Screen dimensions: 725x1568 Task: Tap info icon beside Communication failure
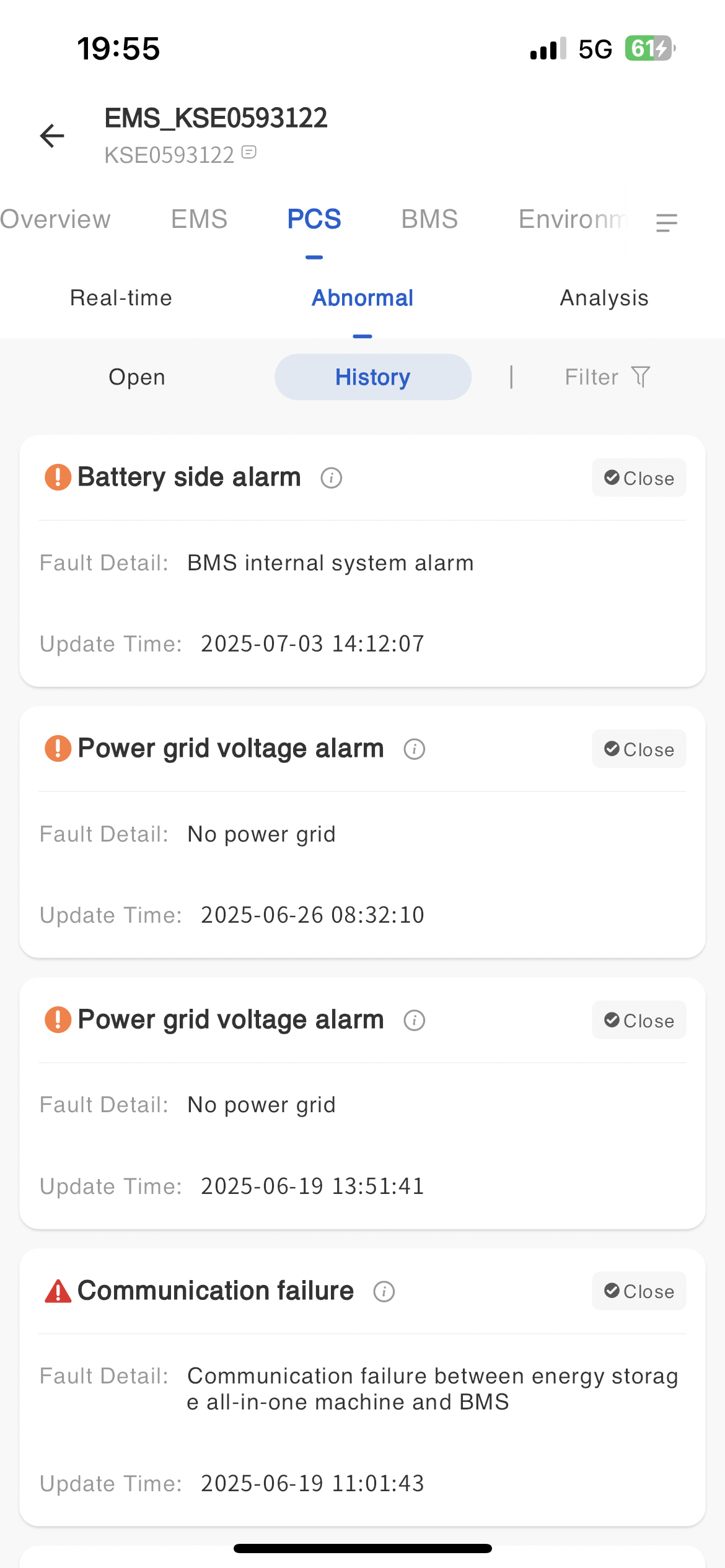point(384,1292)
